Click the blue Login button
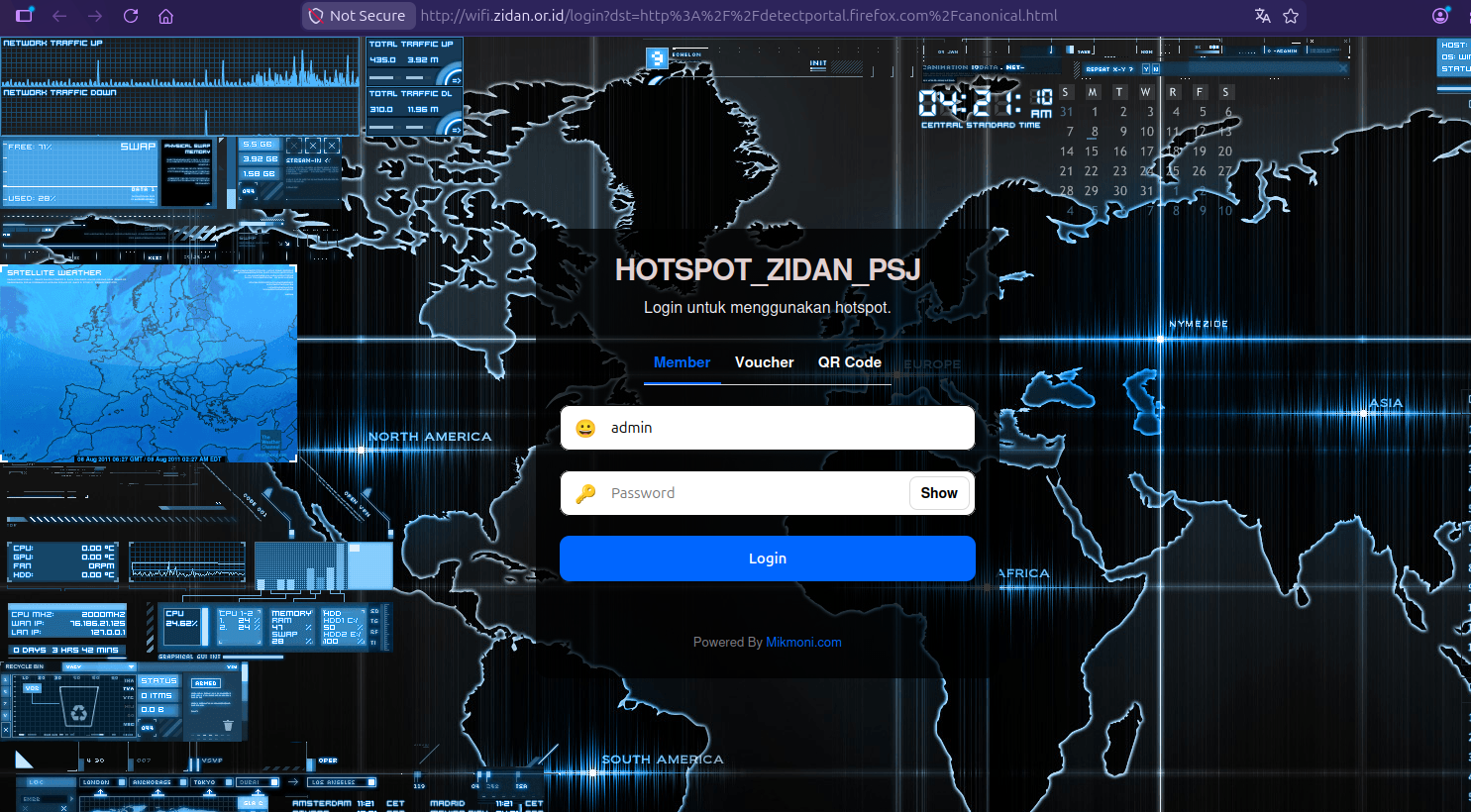This screenshot has width=1471, height=812. pyautogui.click(x=768, y=558)
